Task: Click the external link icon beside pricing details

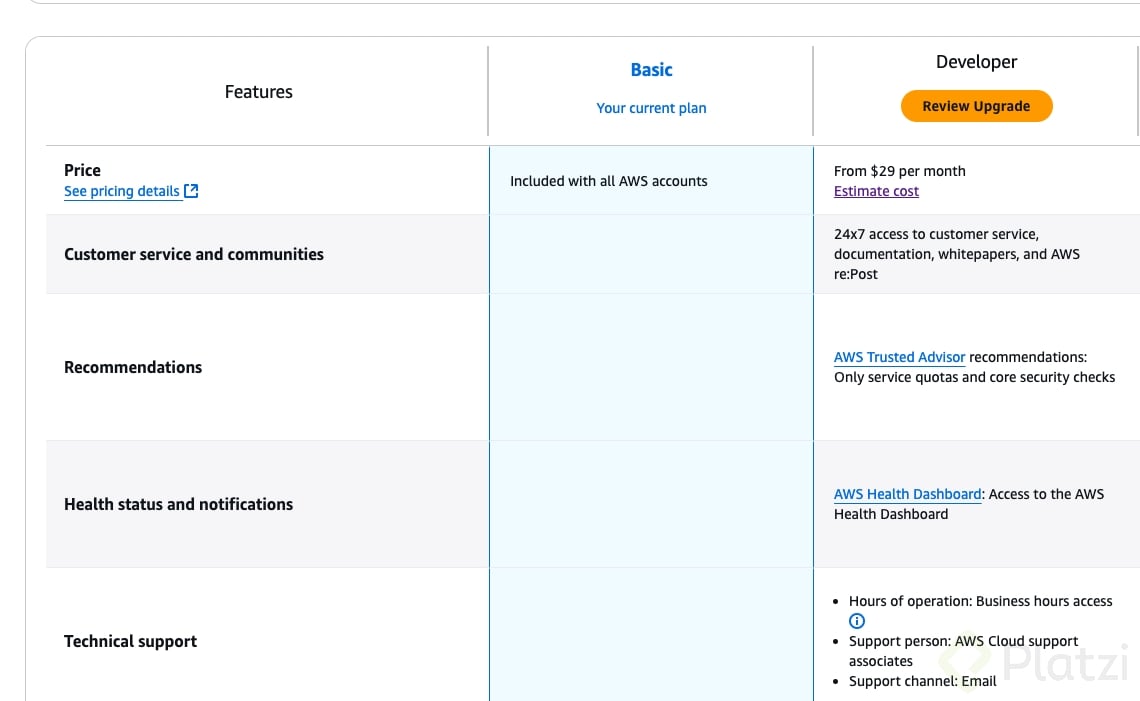Action: coord(192,191)
